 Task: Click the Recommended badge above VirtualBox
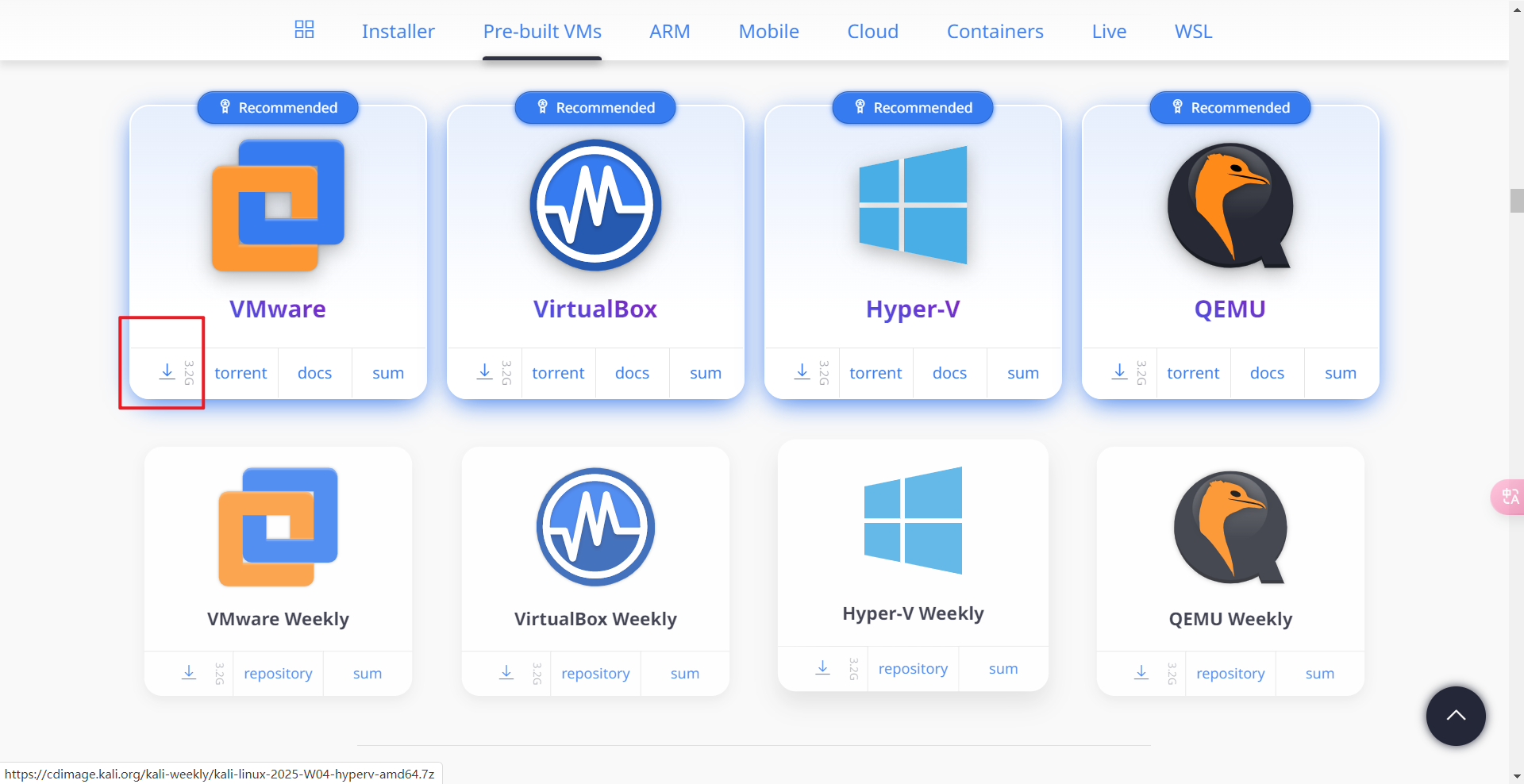595,107
